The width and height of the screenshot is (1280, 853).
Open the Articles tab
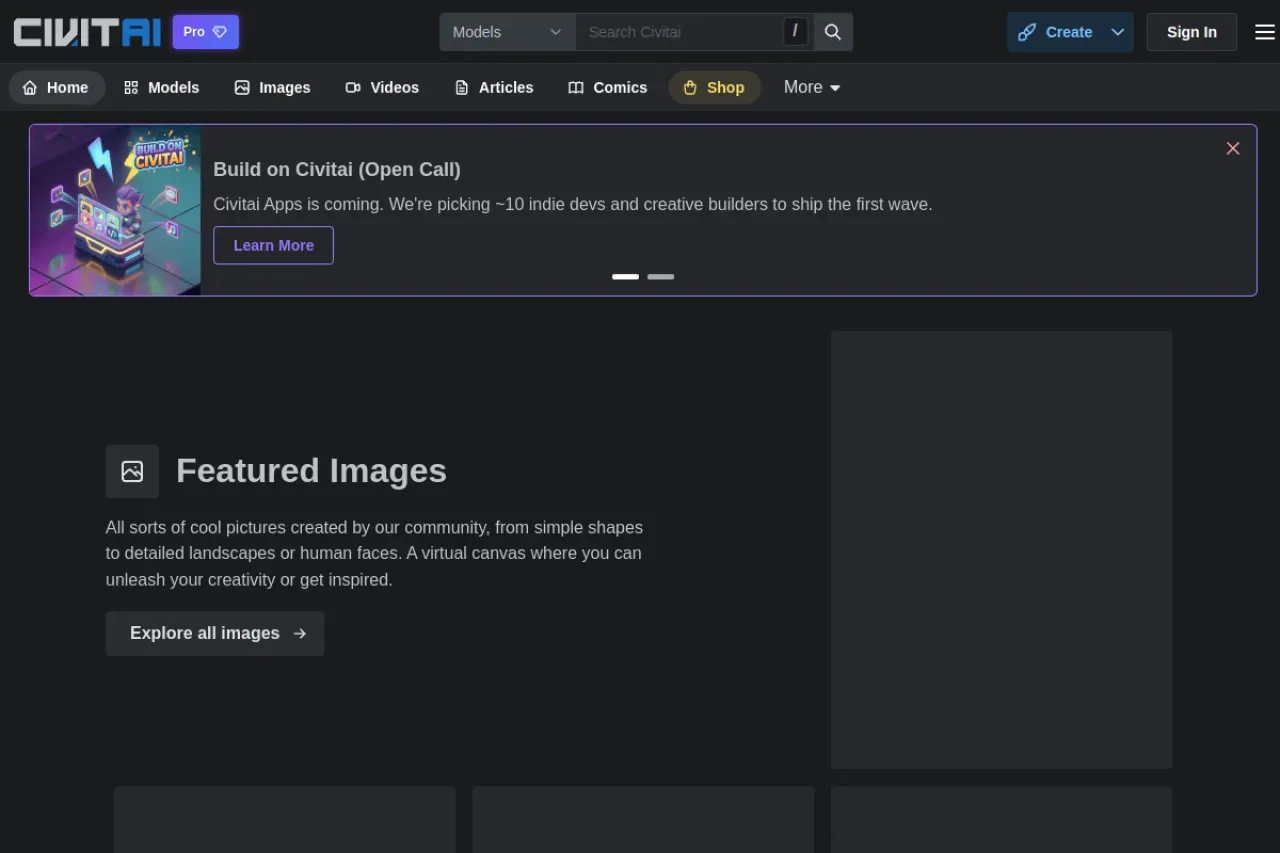click(x=494, y=88)
